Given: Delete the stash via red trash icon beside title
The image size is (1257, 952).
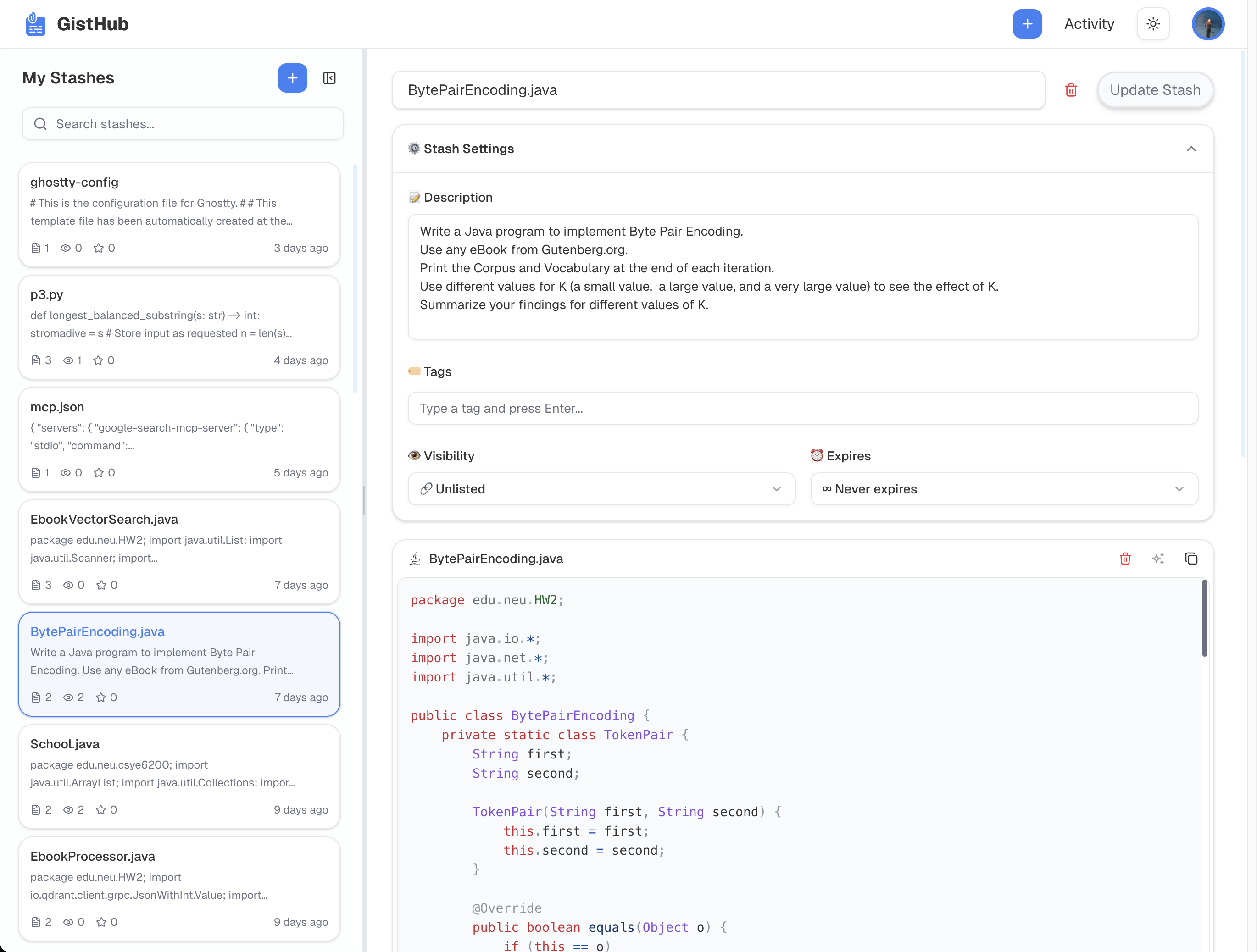Looking at the screenshot, I should tap(1071, 90).
